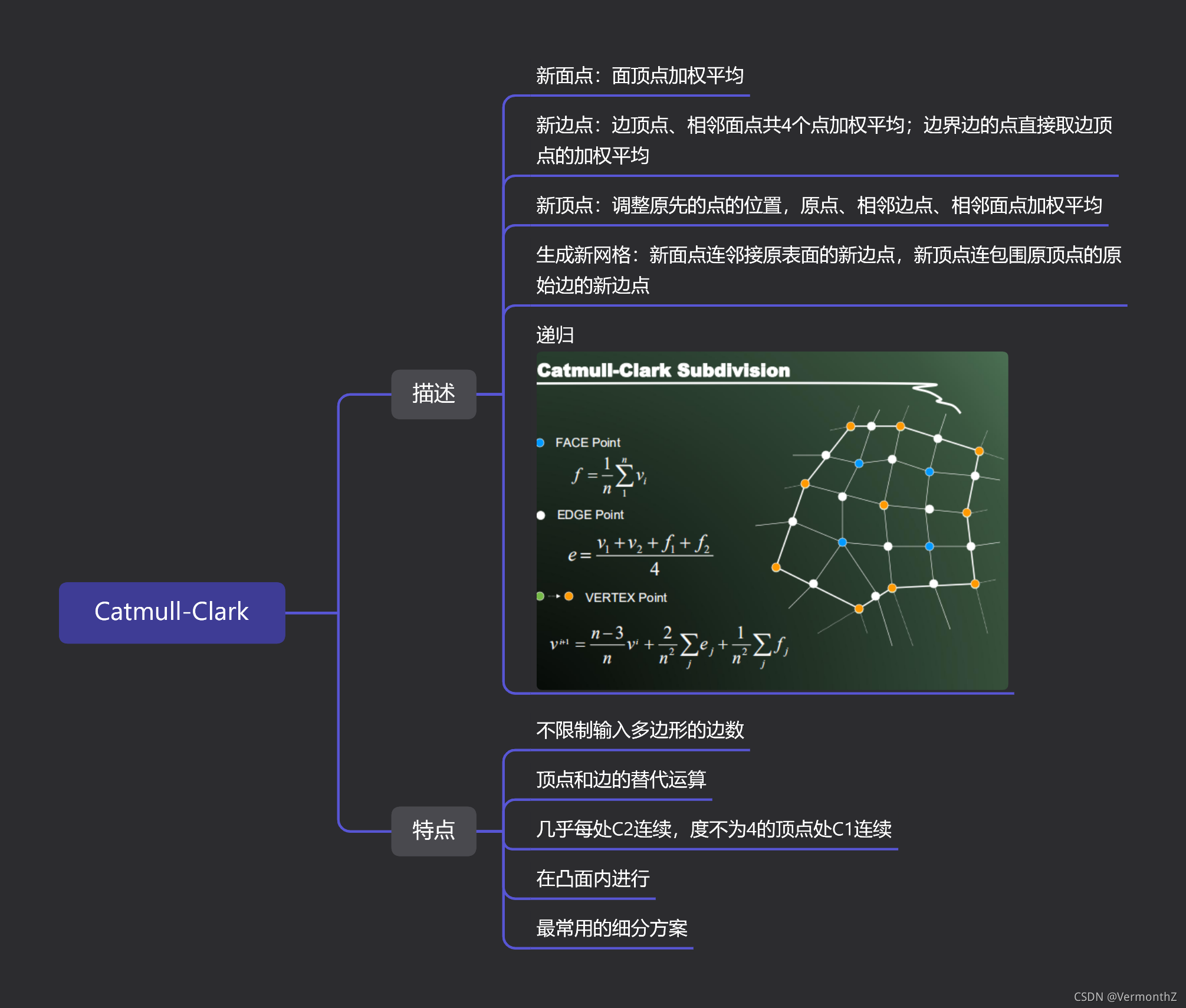The width and height of the screenshot is (1186, 1008).
Task: Select the 特点 branch node
Action: pyautogui.click(x=433, y=830)
